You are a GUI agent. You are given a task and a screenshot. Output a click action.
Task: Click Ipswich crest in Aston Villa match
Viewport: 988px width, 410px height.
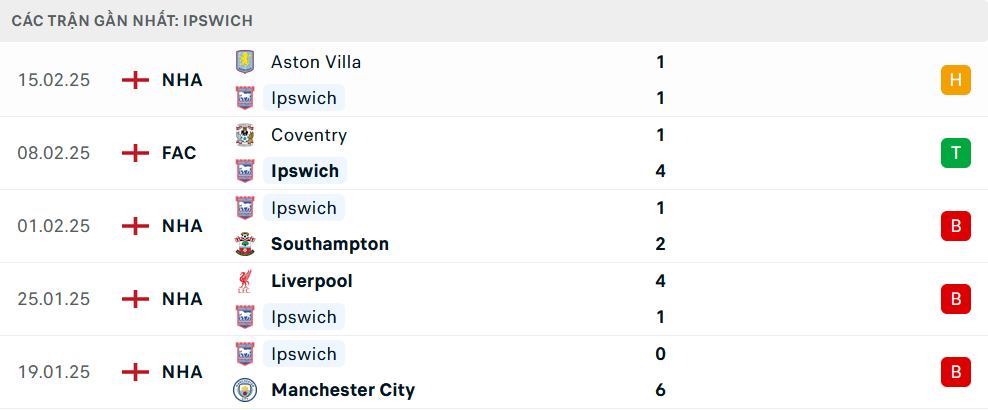[244, 98]
